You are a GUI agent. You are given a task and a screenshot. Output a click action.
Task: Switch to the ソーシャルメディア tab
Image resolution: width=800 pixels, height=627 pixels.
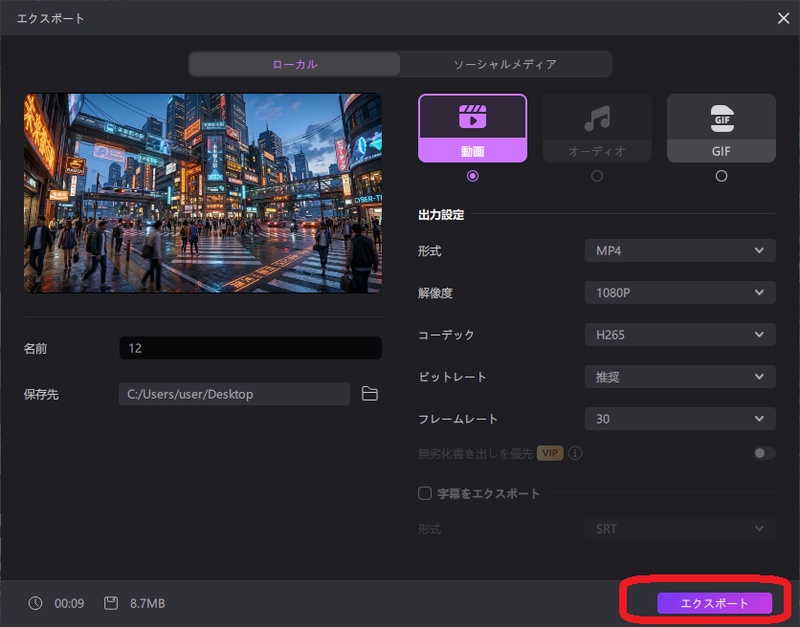pos(505,64)
